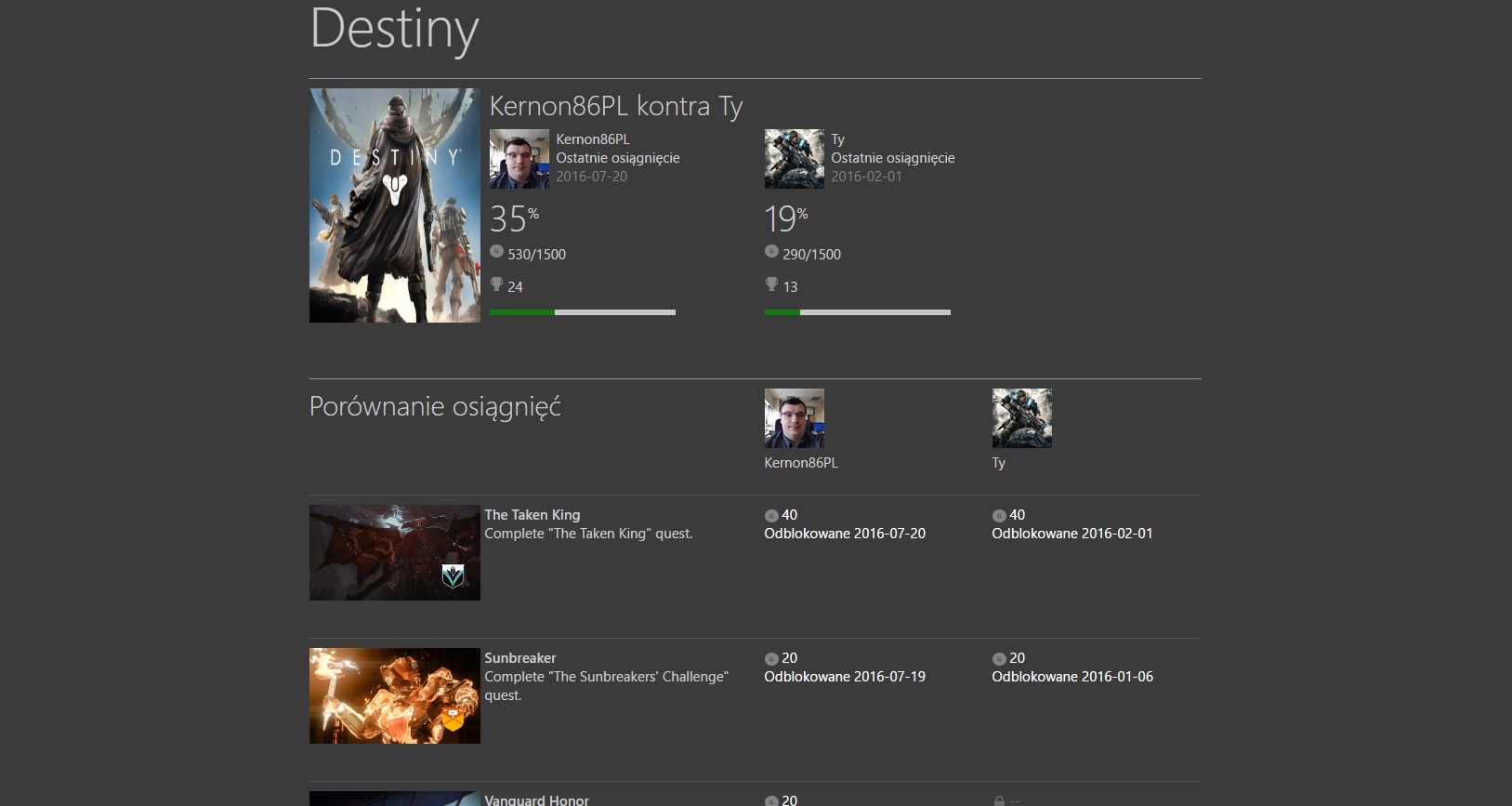Click '530/1500' gamerscore text

[537, 255]
